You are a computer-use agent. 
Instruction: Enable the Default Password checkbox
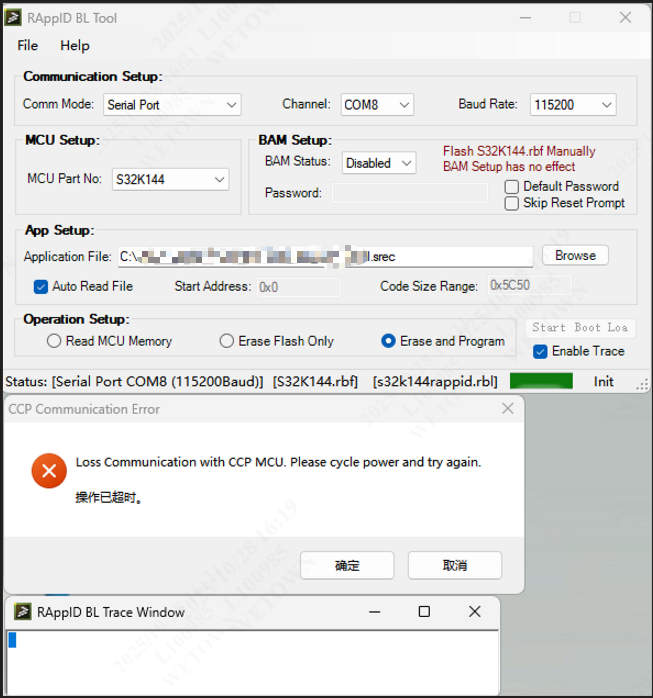point(511,187)
